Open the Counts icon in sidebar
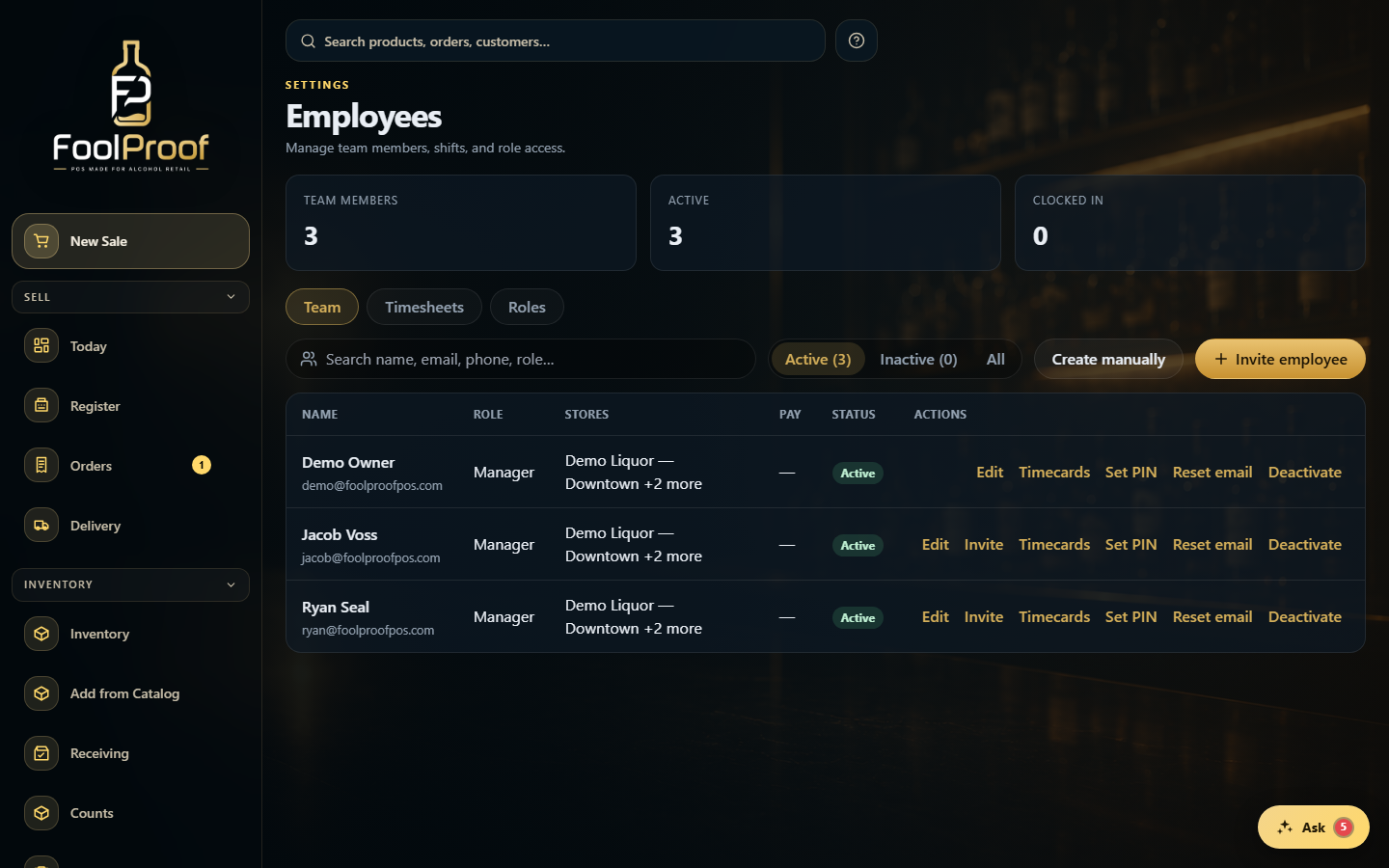The image size is (1389, 868). click(x=41, y=813)
